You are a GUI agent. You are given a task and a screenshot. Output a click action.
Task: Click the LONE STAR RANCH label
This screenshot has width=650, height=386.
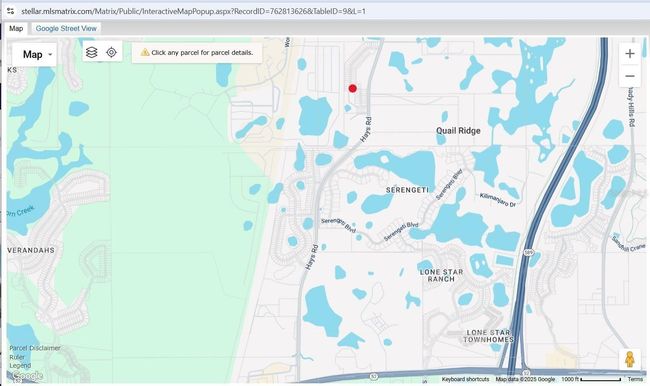[441, 275]
